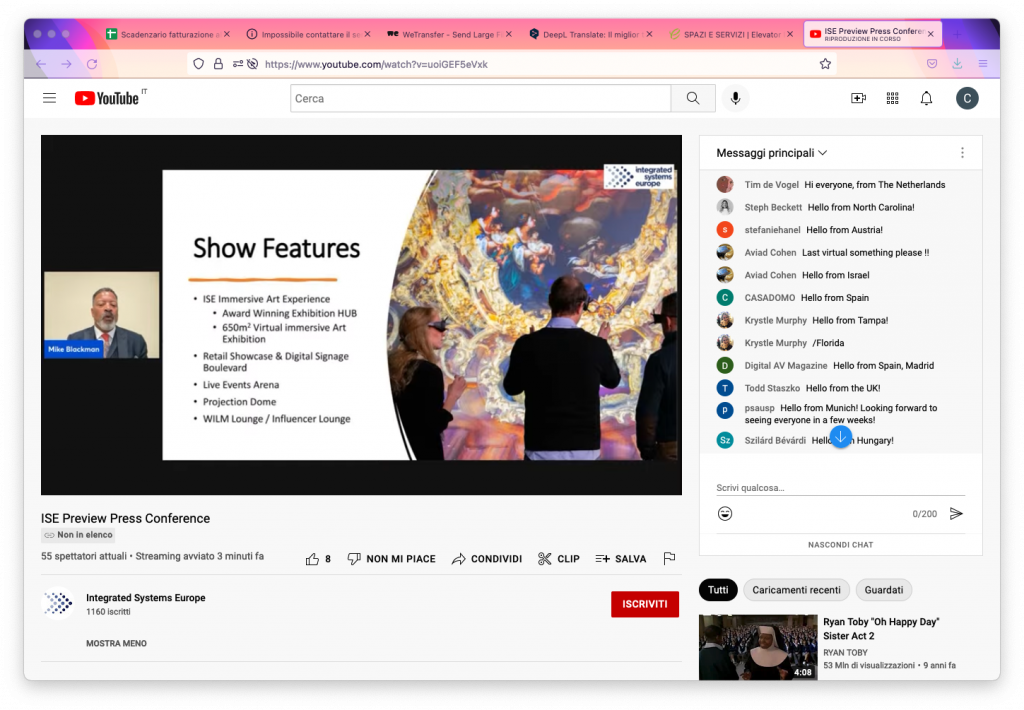Click the RYAN TOBY channel name
The image size is (1024, 710).
(x=845, y=653)
